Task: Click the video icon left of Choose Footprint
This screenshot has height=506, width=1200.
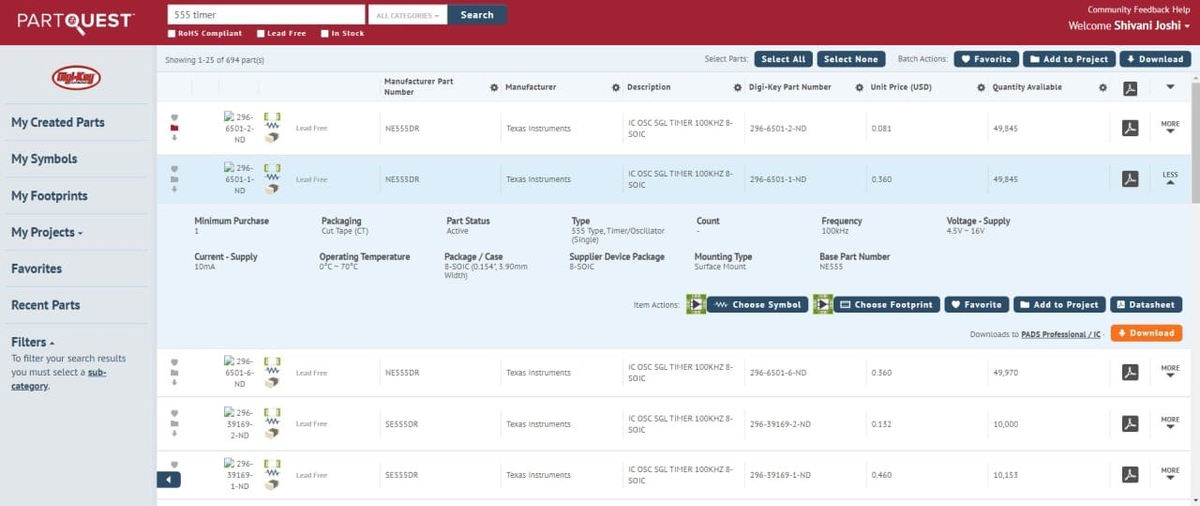Action: coord(823,304)
